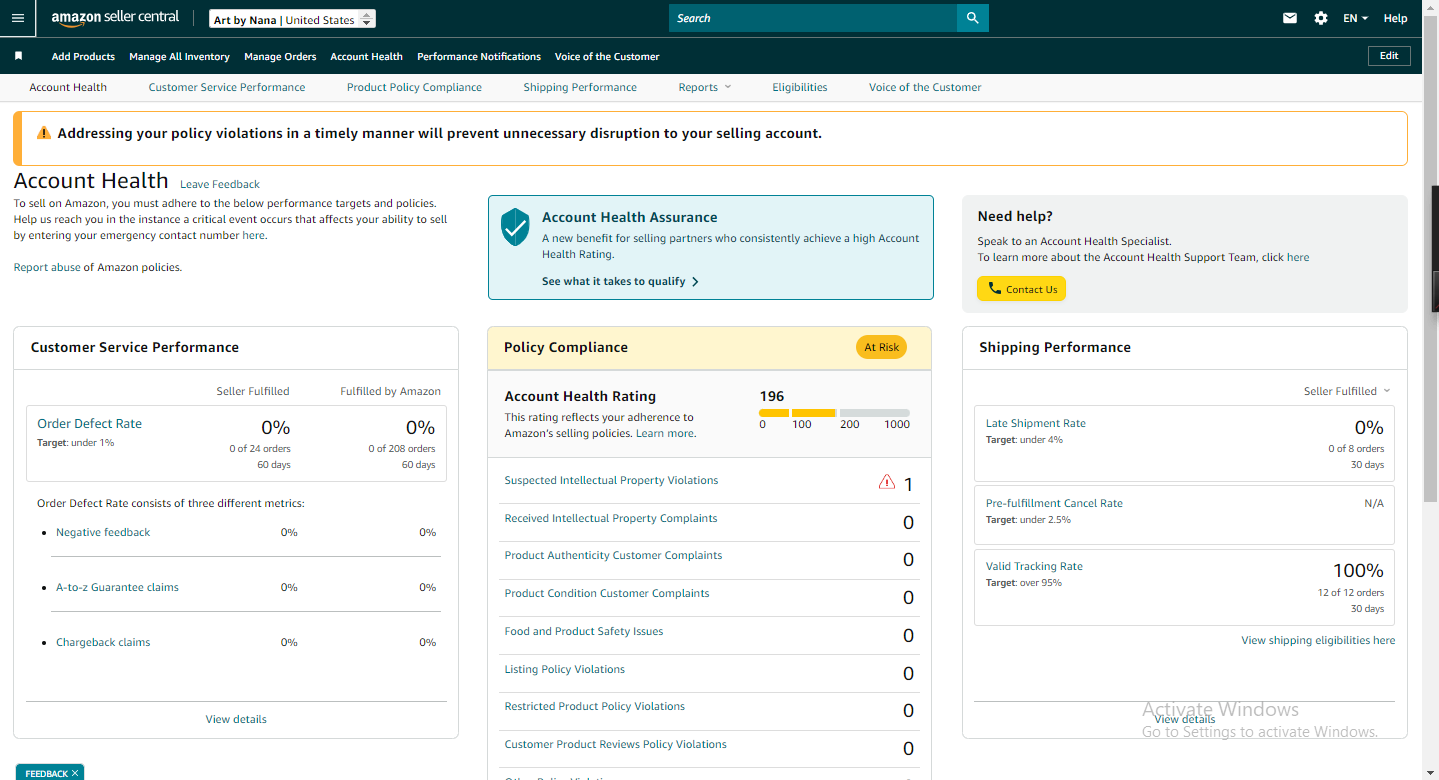Click the rating score 196

(x=772, y=396)
